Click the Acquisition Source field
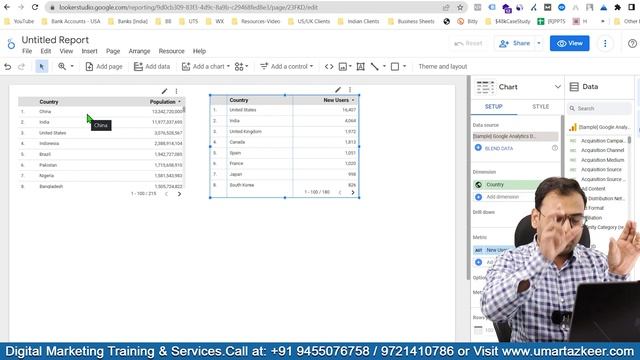 (x=601, y=170)
